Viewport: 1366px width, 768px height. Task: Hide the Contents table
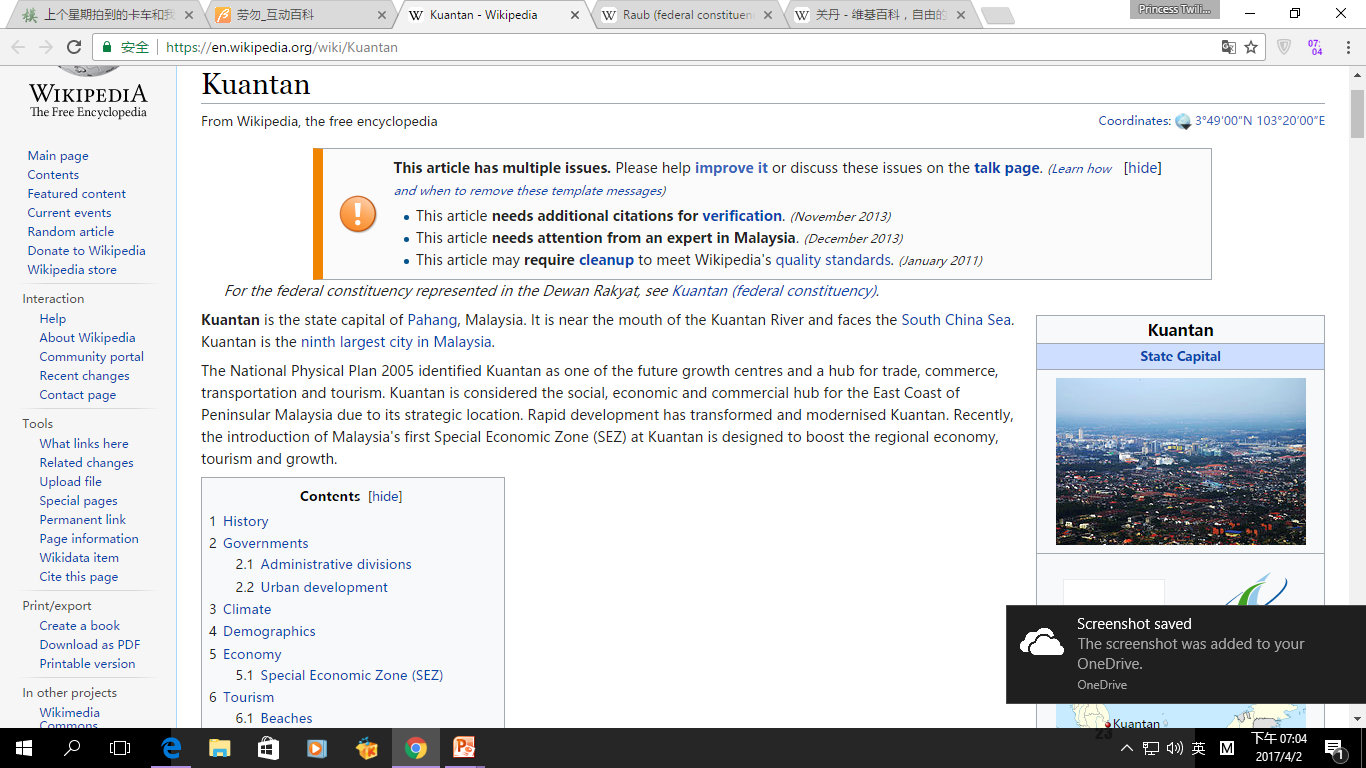pyautogui.click(x=385, y=496)
